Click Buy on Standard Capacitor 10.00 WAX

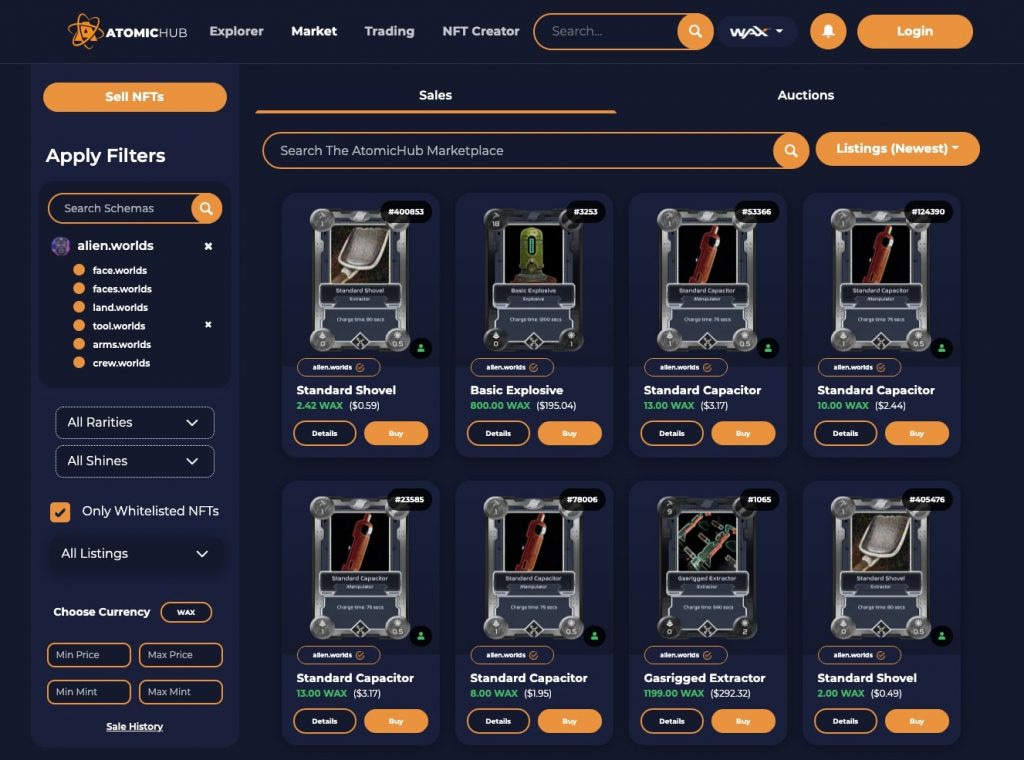tap(917, 434)
